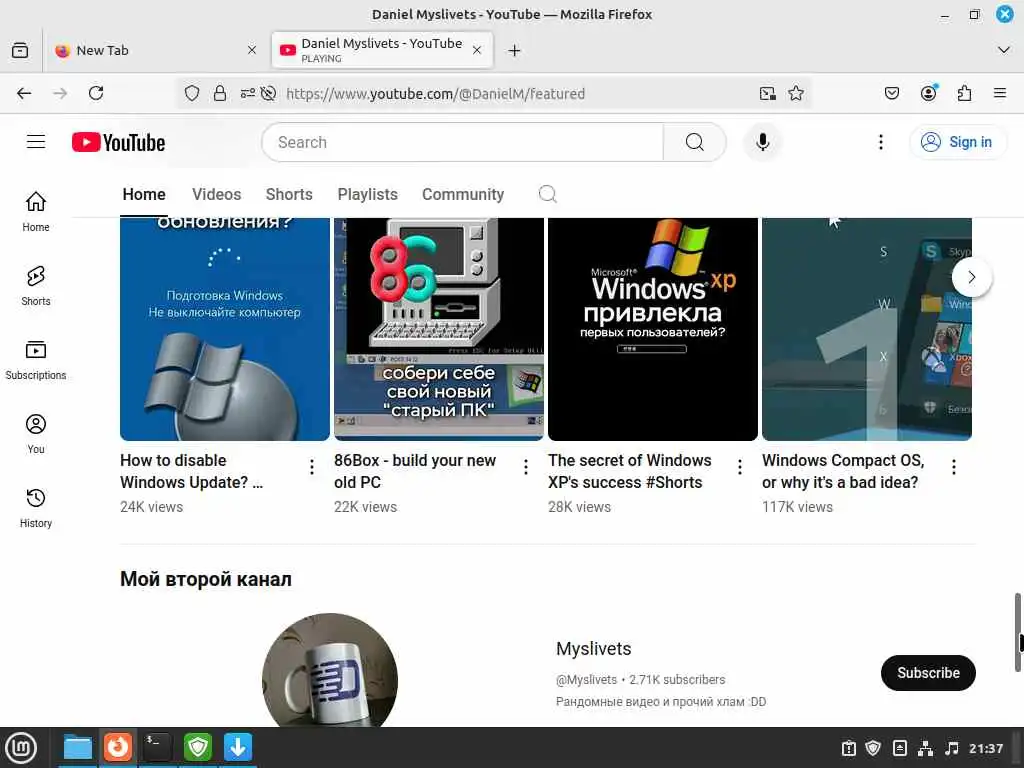Open Terminal from taskbar
1024x768 pixels.
[x=157, y=748]
